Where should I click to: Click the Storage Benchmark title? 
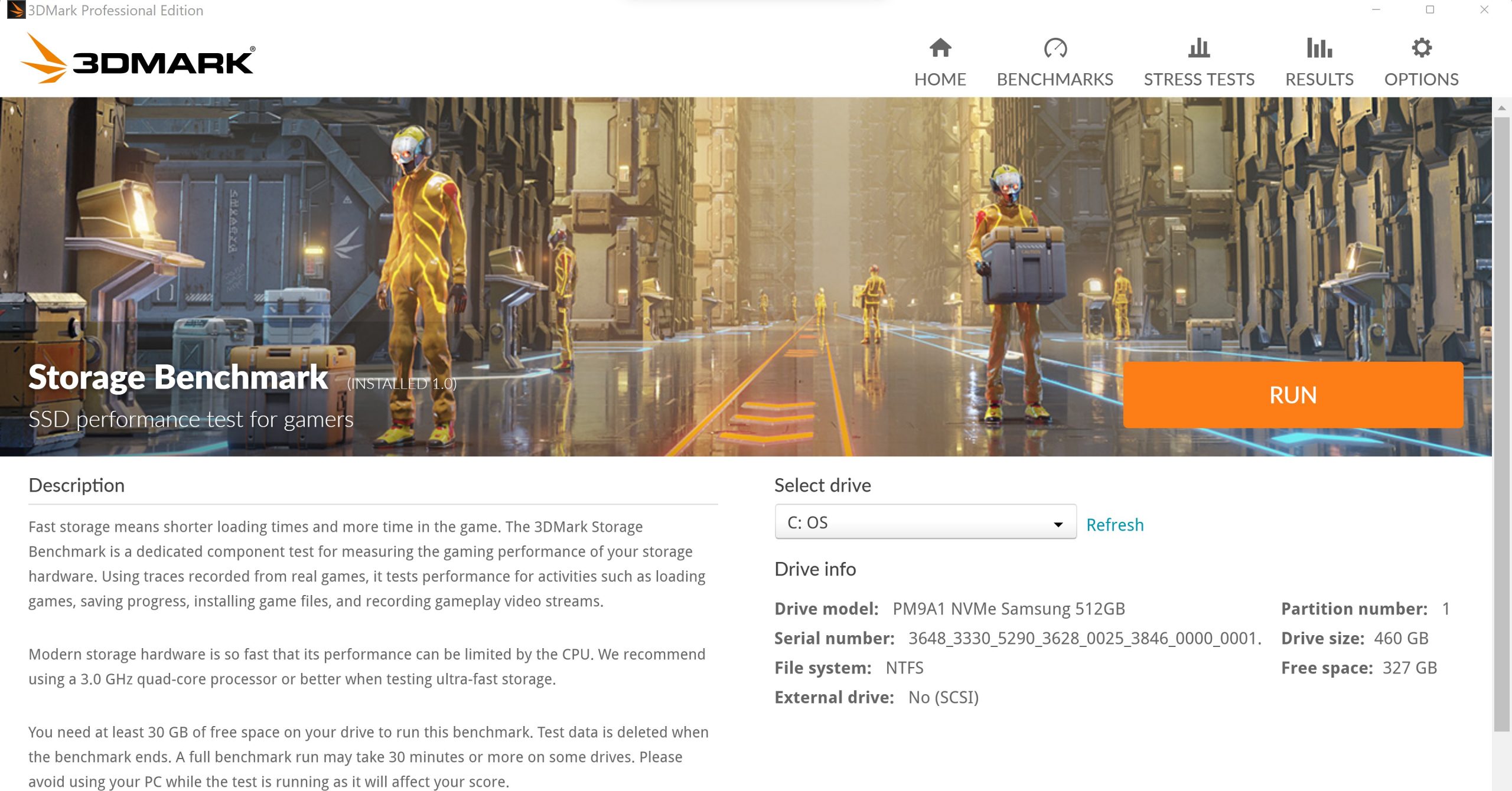[178, 377]
